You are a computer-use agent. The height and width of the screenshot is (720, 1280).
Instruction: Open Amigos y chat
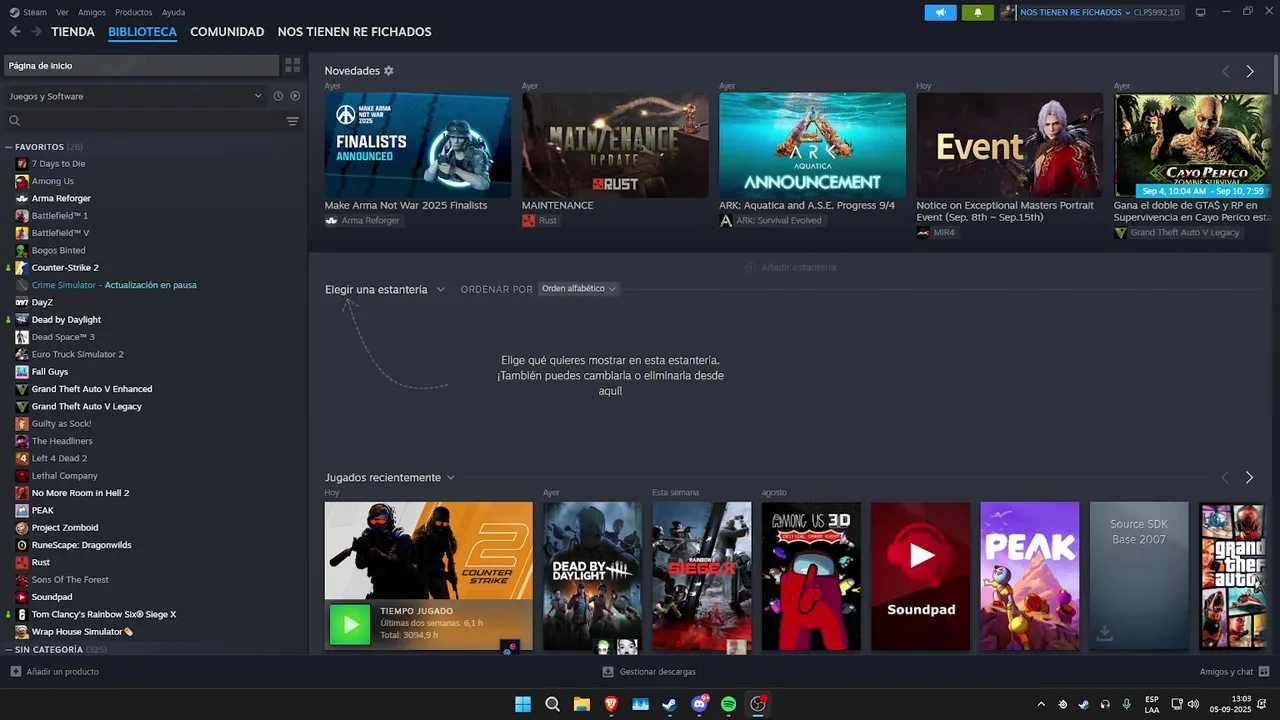click(1234, 672)
